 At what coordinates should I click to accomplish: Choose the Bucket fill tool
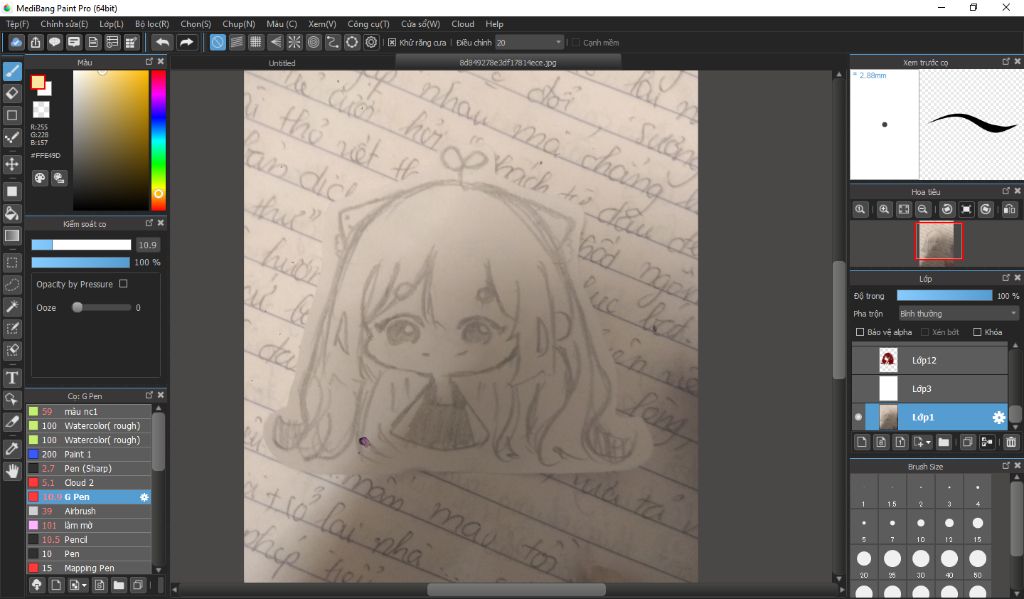point(12,213)
